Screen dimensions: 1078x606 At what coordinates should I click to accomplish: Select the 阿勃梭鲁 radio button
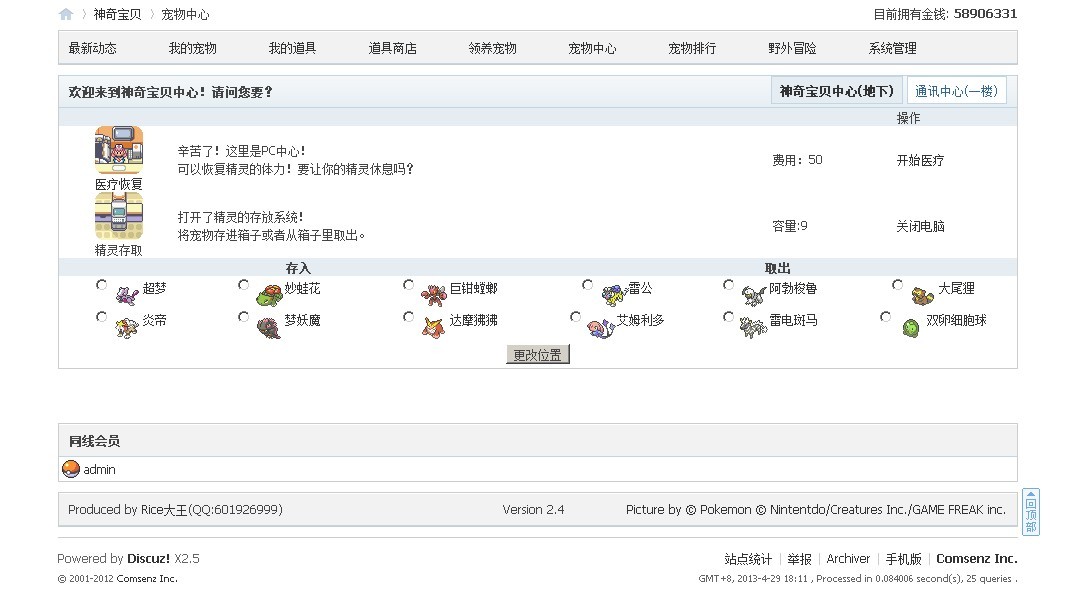[x=728, y=285]
